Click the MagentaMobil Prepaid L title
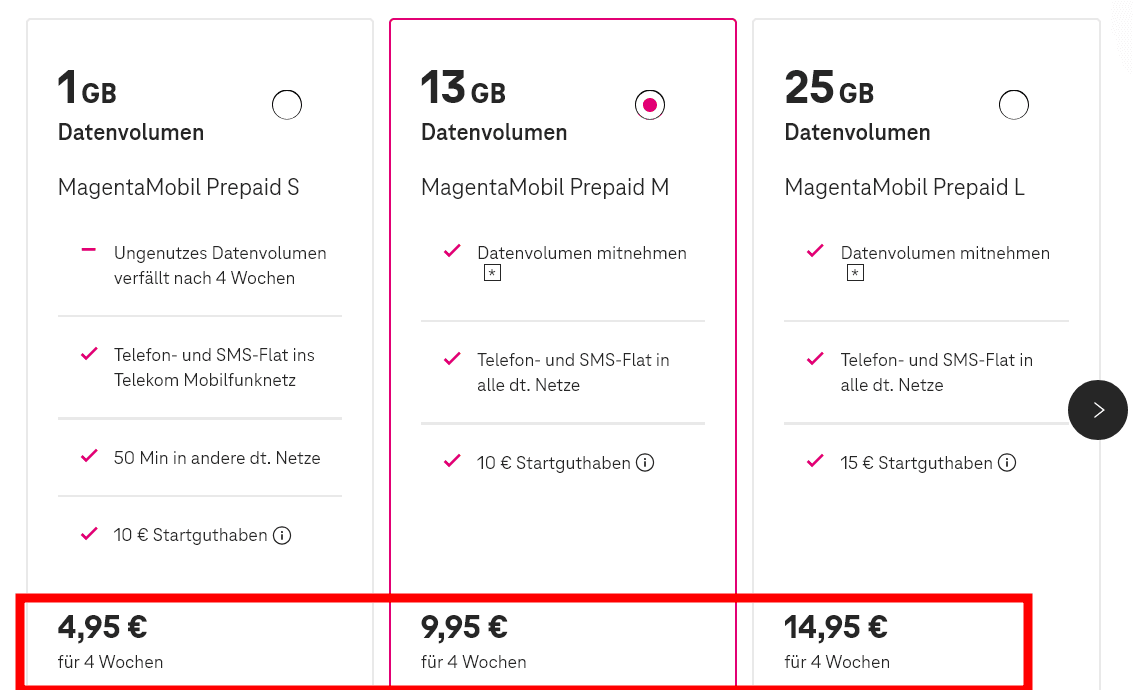This screenshot has height=690, width=1133. [904, 187]
